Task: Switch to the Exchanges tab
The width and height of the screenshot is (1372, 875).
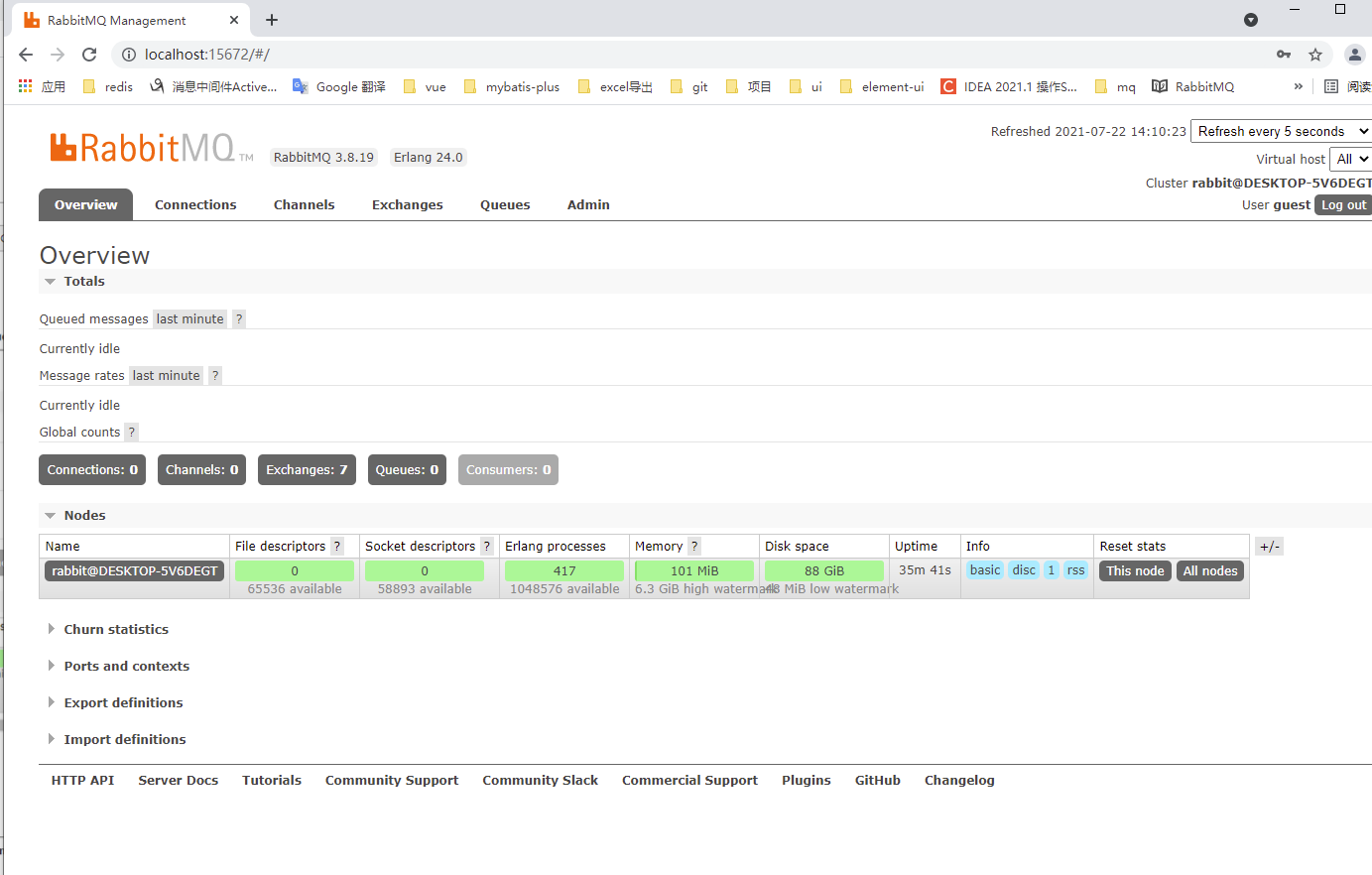Action: (x=407, y=204)
